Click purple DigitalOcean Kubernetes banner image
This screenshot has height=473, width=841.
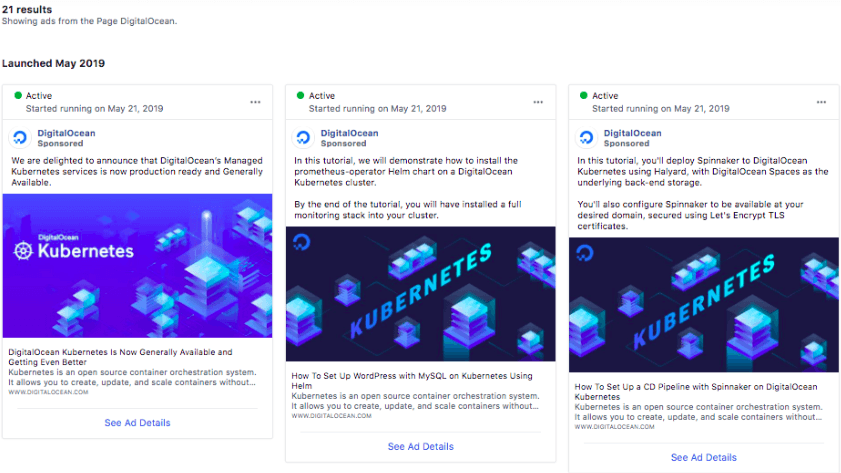(x=137, y=267)
